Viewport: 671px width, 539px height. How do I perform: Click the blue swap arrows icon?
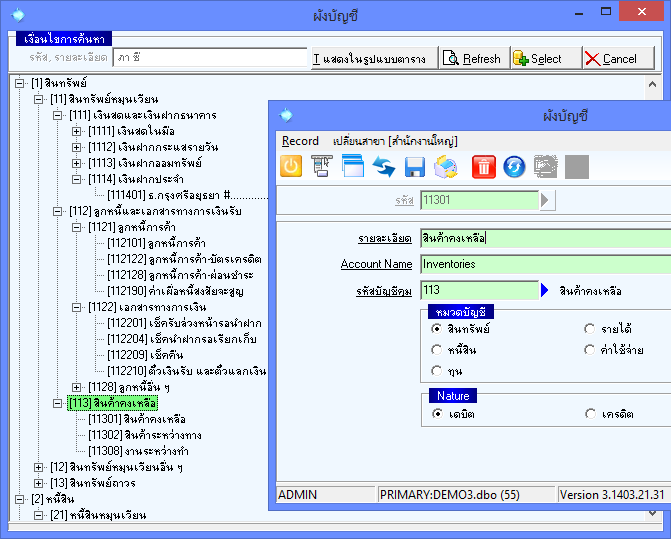tap(383, 167)
